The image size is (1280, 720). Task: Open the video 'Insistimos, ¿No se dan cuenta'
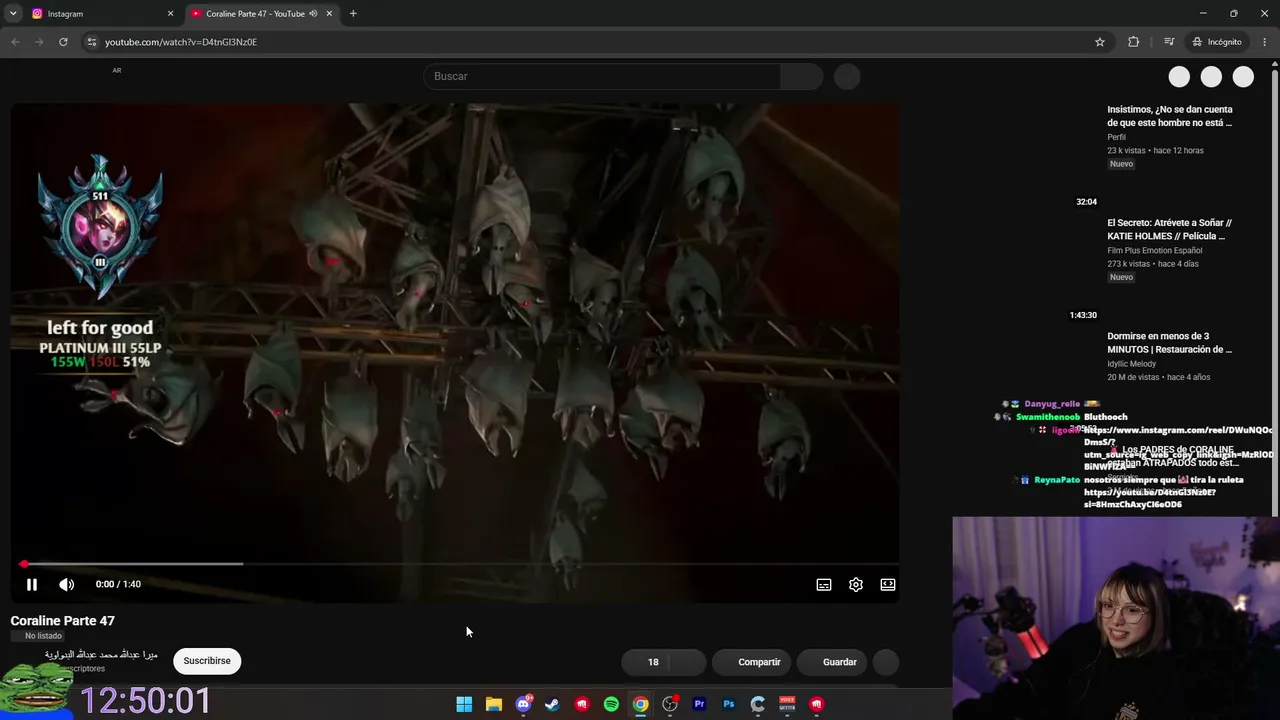coord(1170,116)
